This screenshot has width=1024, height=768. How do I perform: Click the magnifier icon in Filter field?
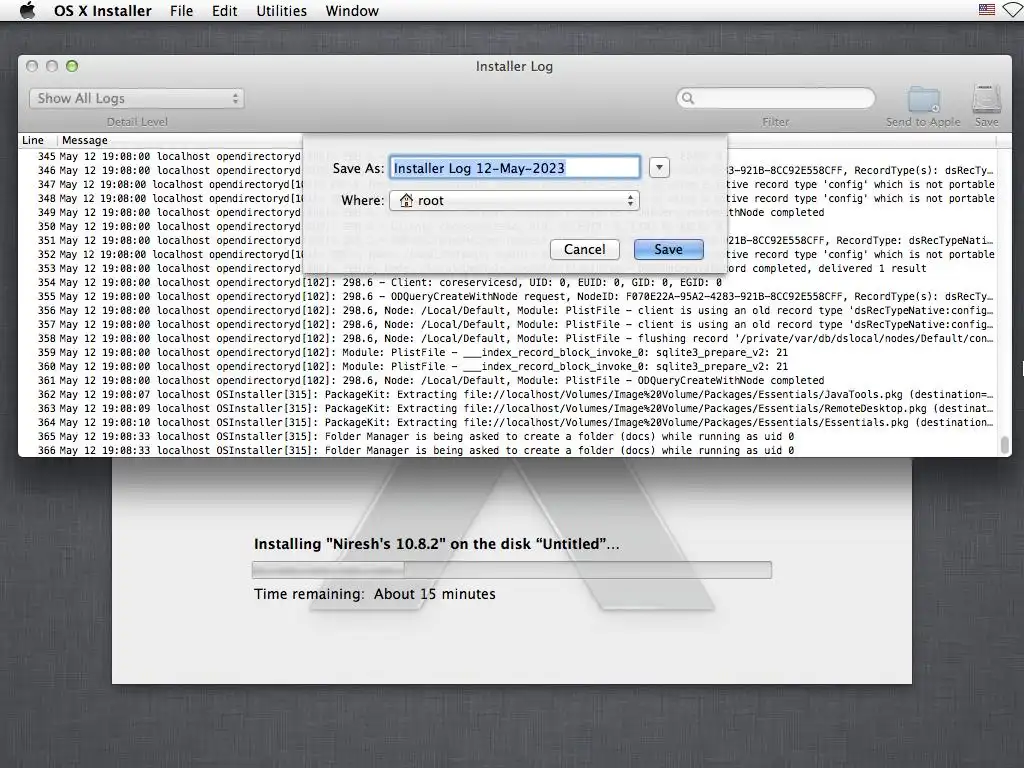[x=687, y=98]
